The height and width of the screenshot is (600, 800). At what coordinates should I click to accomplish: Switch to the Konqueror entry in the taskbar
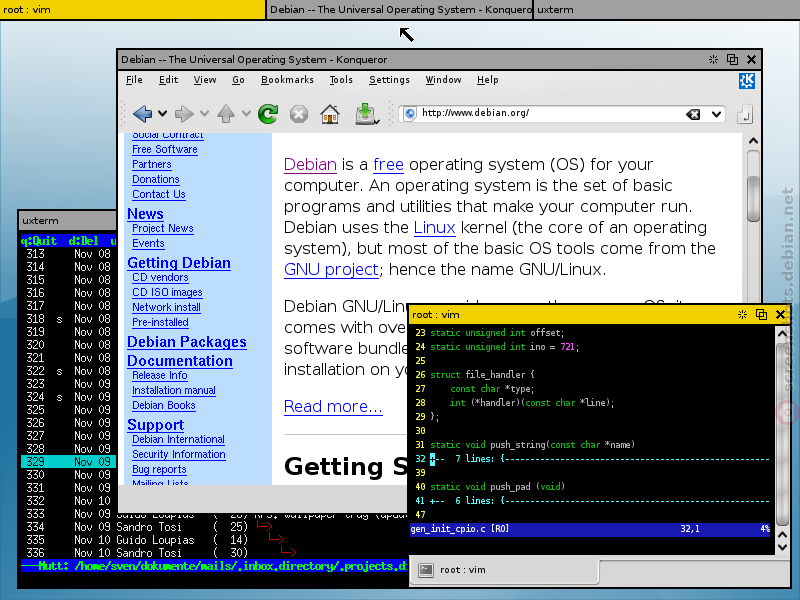(399, 10)
